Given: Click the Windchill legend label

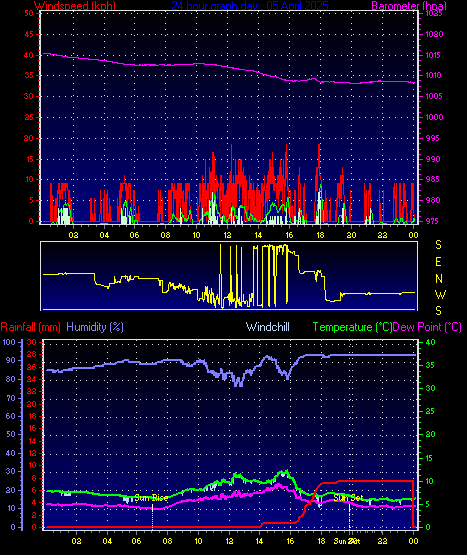Looking at the screenshot, I should (268, 327).
